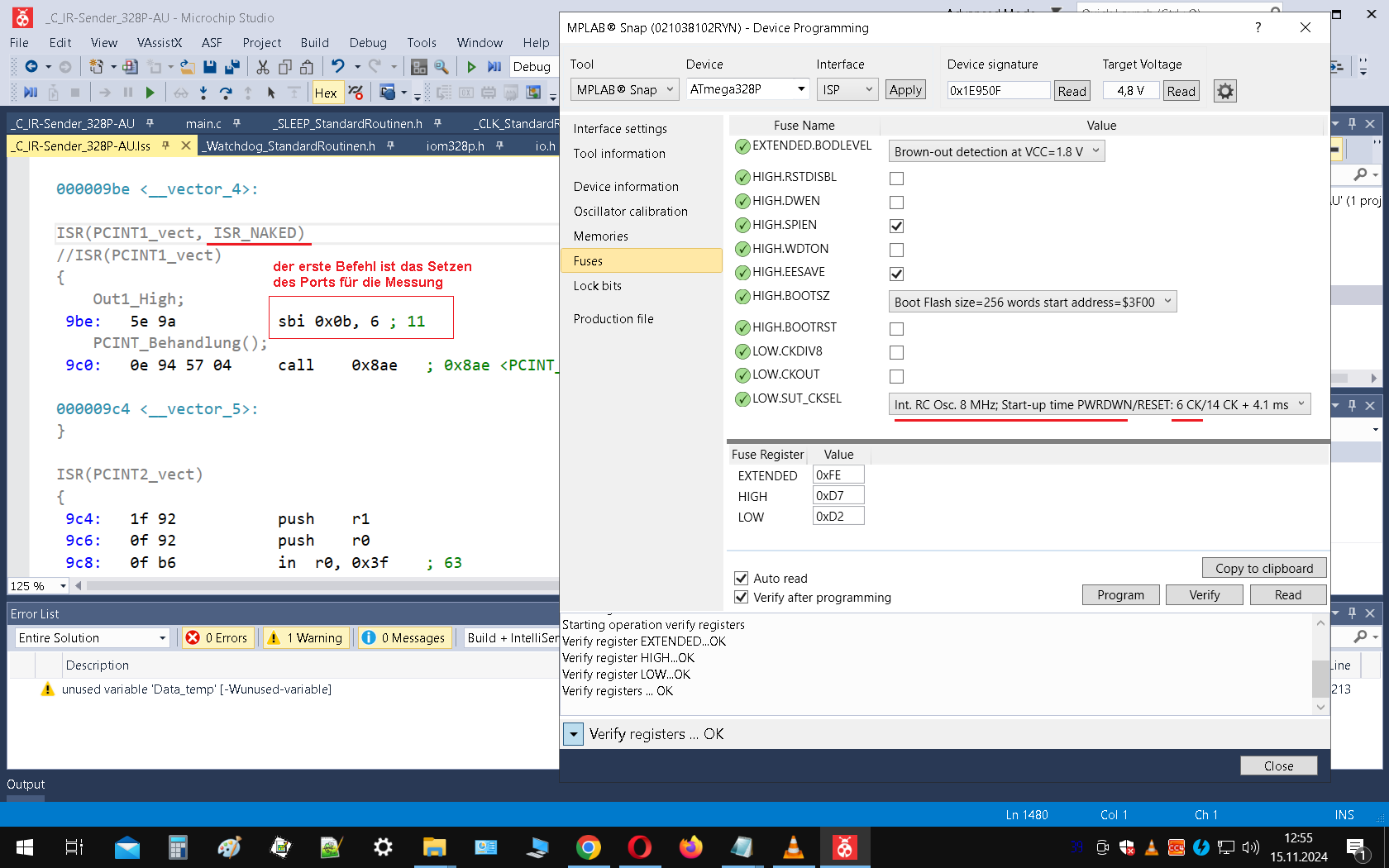This screenshot has width=1389, height=868.
Task: Open the Tools menu
Action: pos(421,42)
